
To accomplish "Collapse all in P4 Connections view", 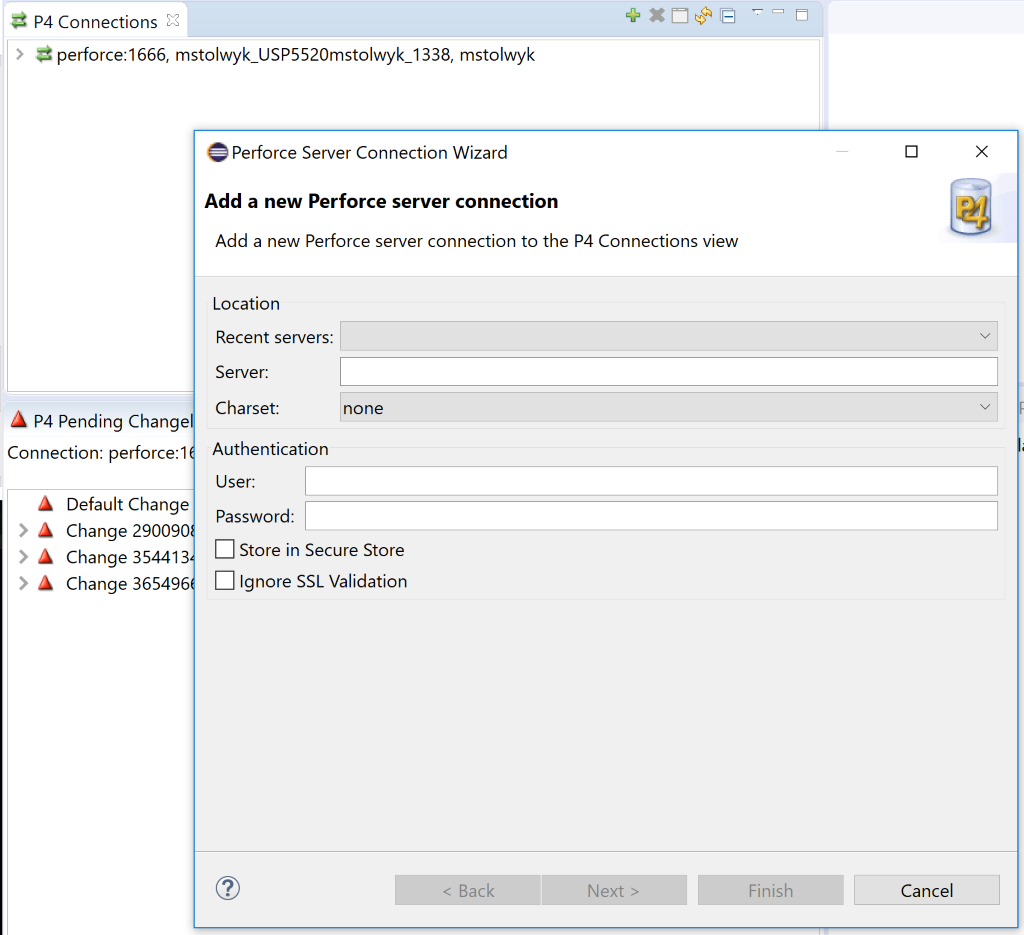I will pos(728,16).
